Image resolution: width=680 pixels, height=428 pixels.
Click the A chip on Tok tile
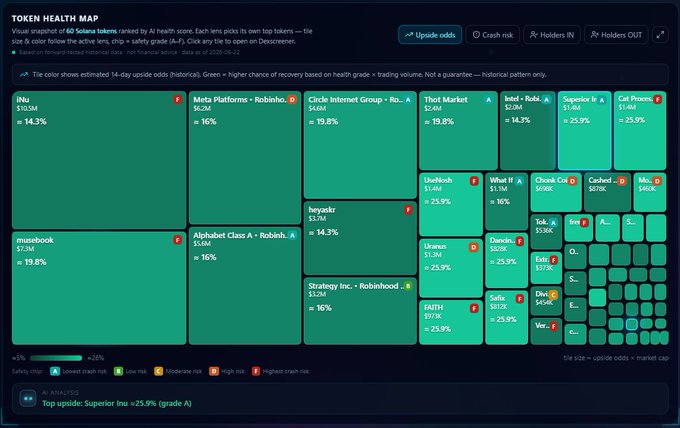(x=553, y=223)
